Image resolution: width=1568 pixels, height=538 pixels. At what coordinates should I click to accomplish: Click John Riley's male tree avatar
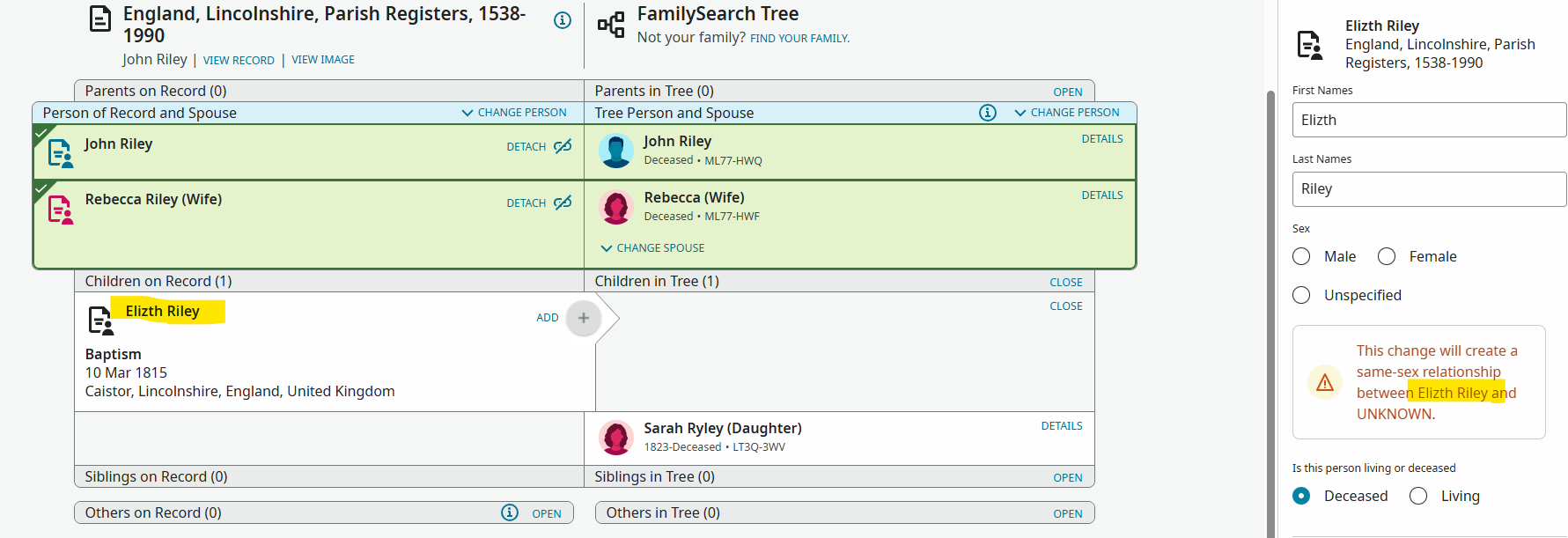[x=615, y=151]
